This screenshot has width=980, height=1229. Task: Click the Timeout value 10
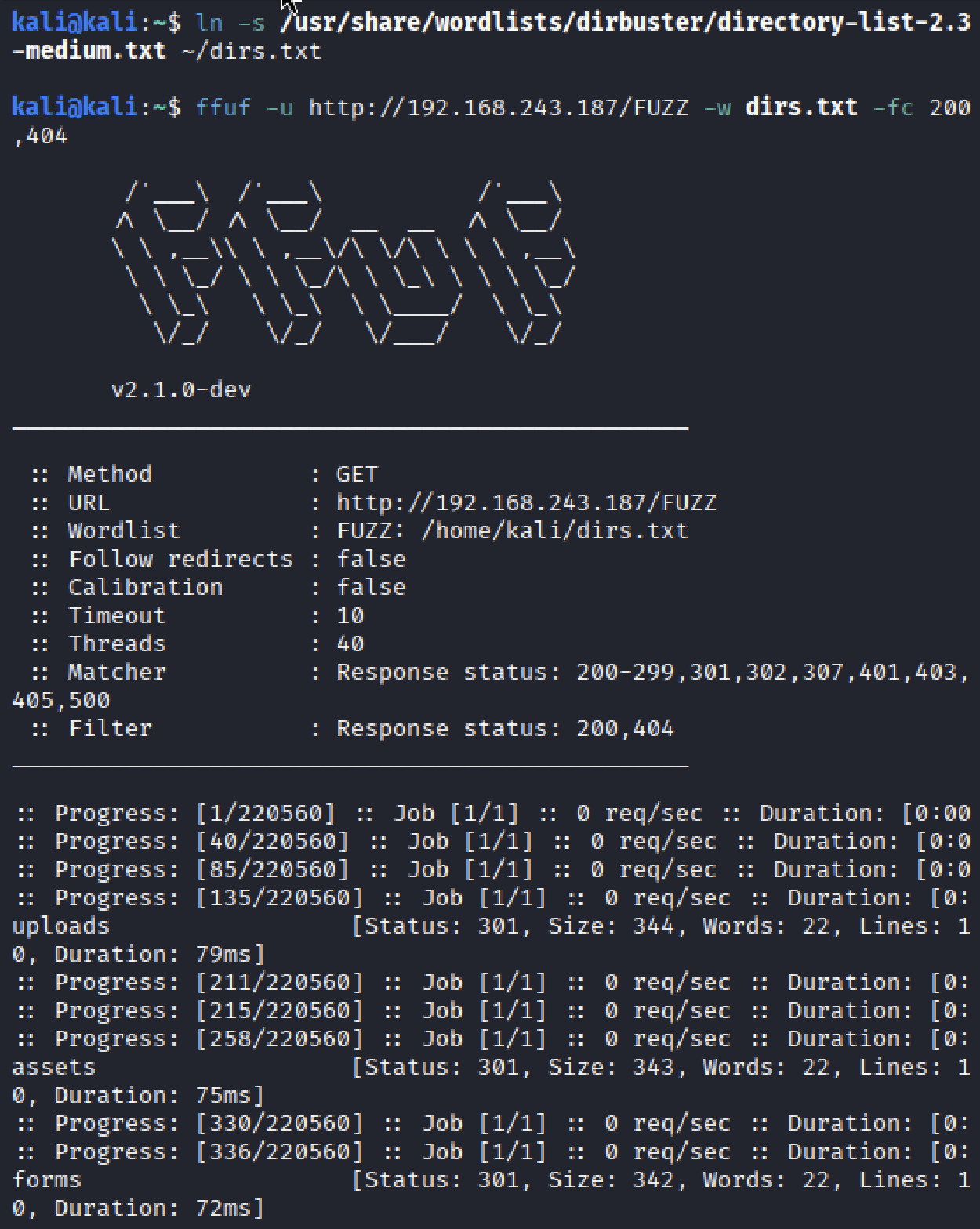point(350,615)
